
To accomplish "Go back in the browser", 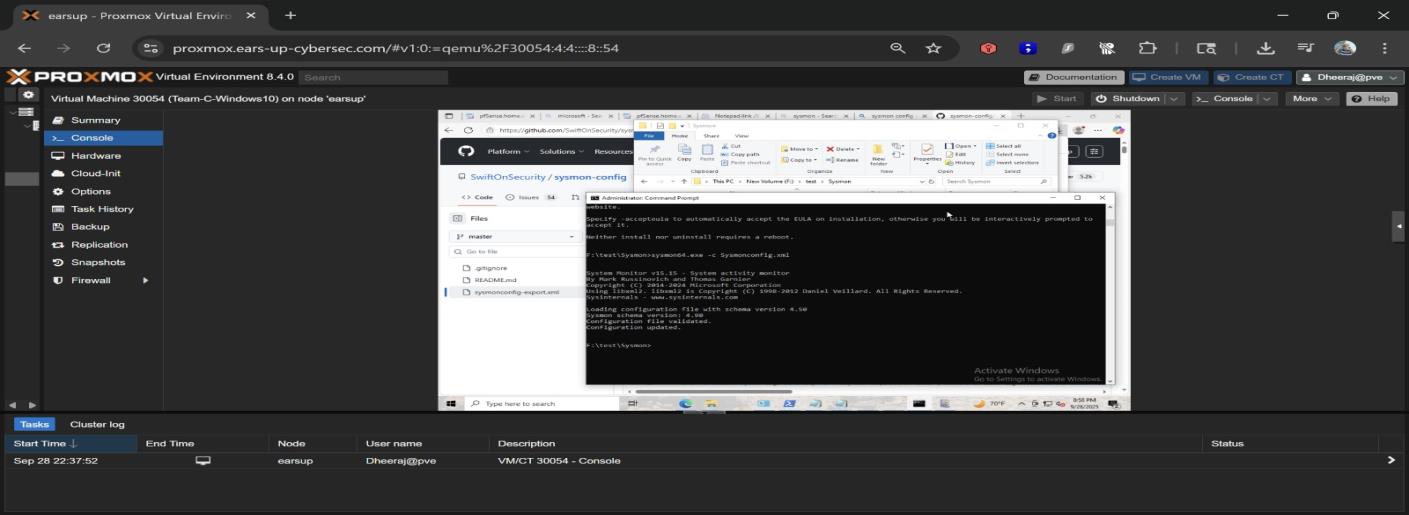I will (24, 48).
